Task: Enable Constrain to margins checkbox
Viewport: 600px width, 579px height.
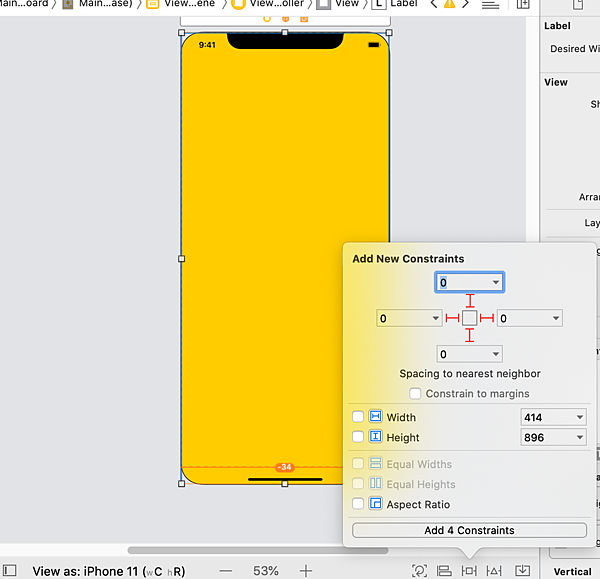Action: click(416, 394)
